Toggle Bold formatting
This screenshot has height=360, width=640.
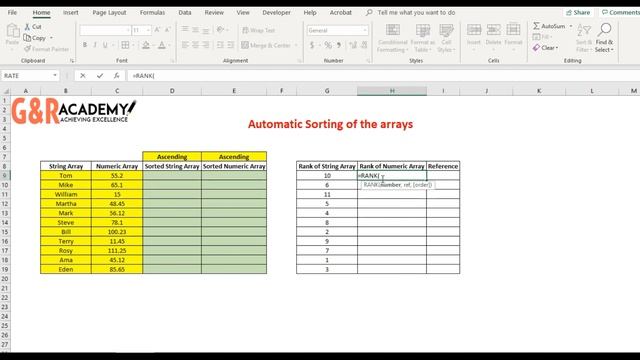pos(85,45)
